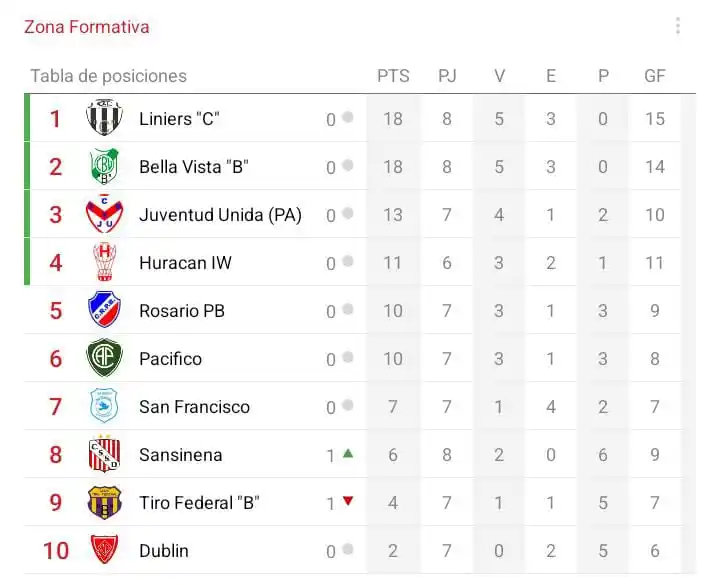
Task: Click the Pacifico green shield crest
Action: (x=104, y=358)
